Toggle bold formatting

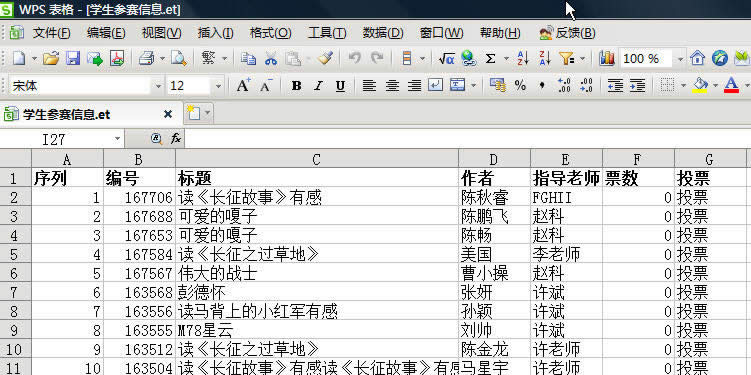[296, 86]
